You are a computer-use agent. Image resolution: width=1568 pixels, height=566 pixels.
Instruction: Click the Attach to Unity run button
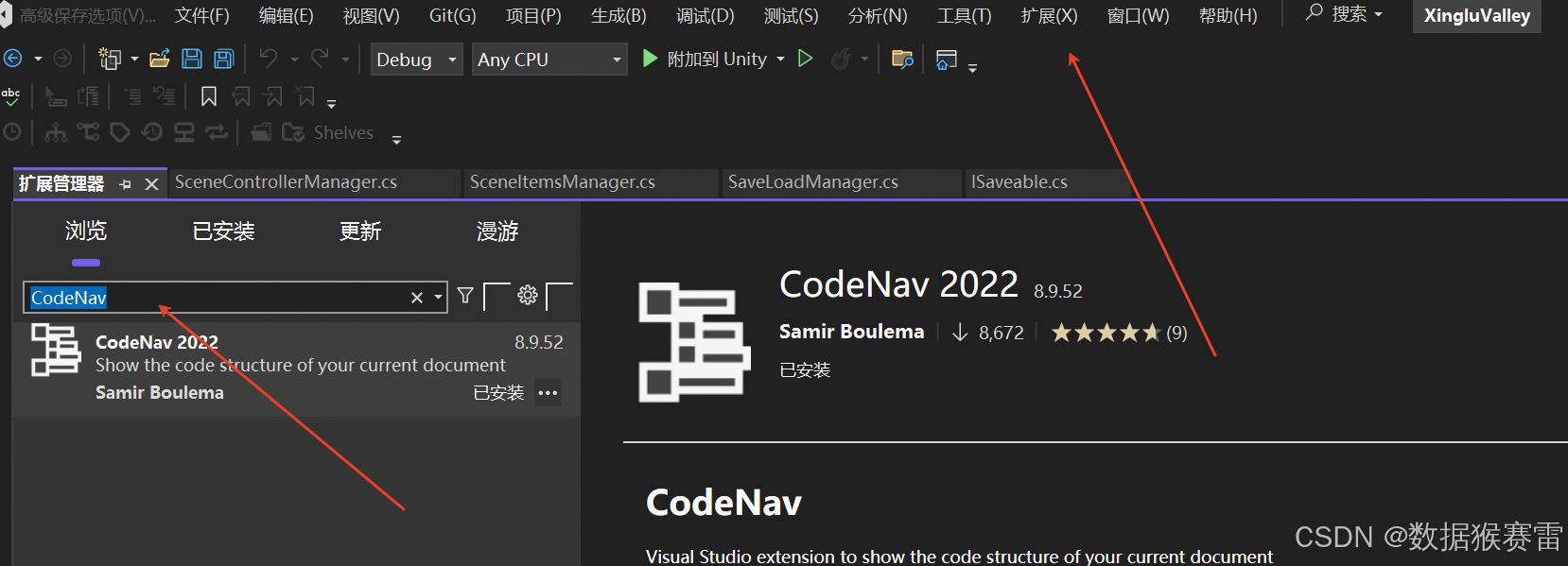[705, 60]
